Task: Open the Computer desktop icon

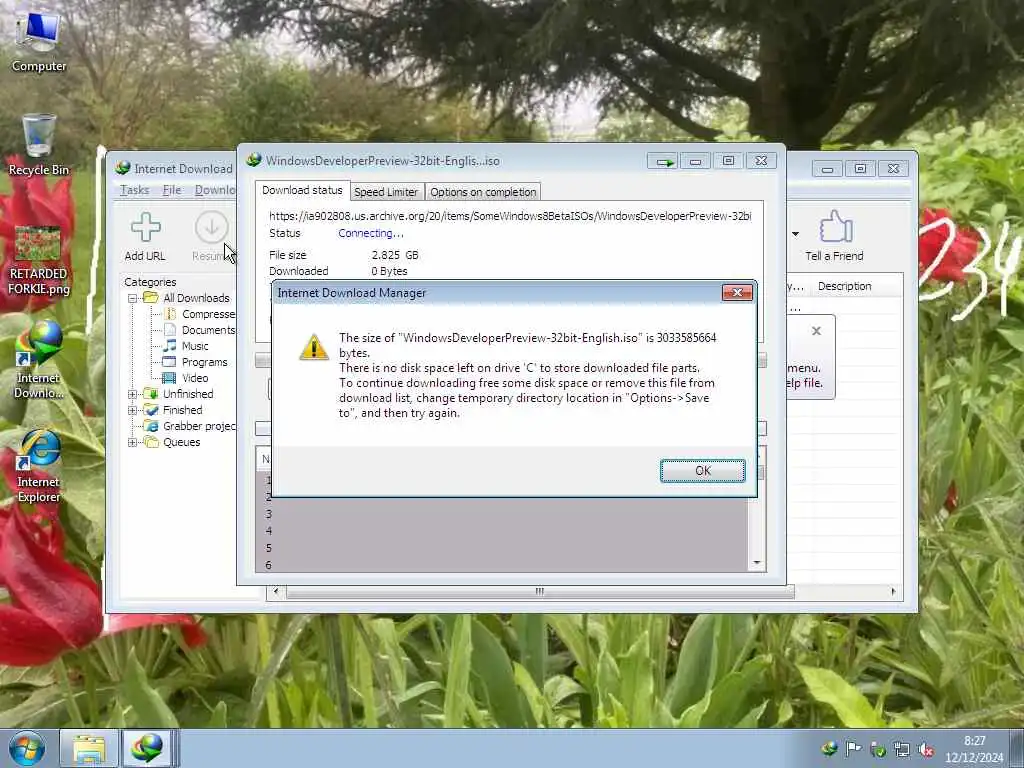Action: [x=39, y=40]
